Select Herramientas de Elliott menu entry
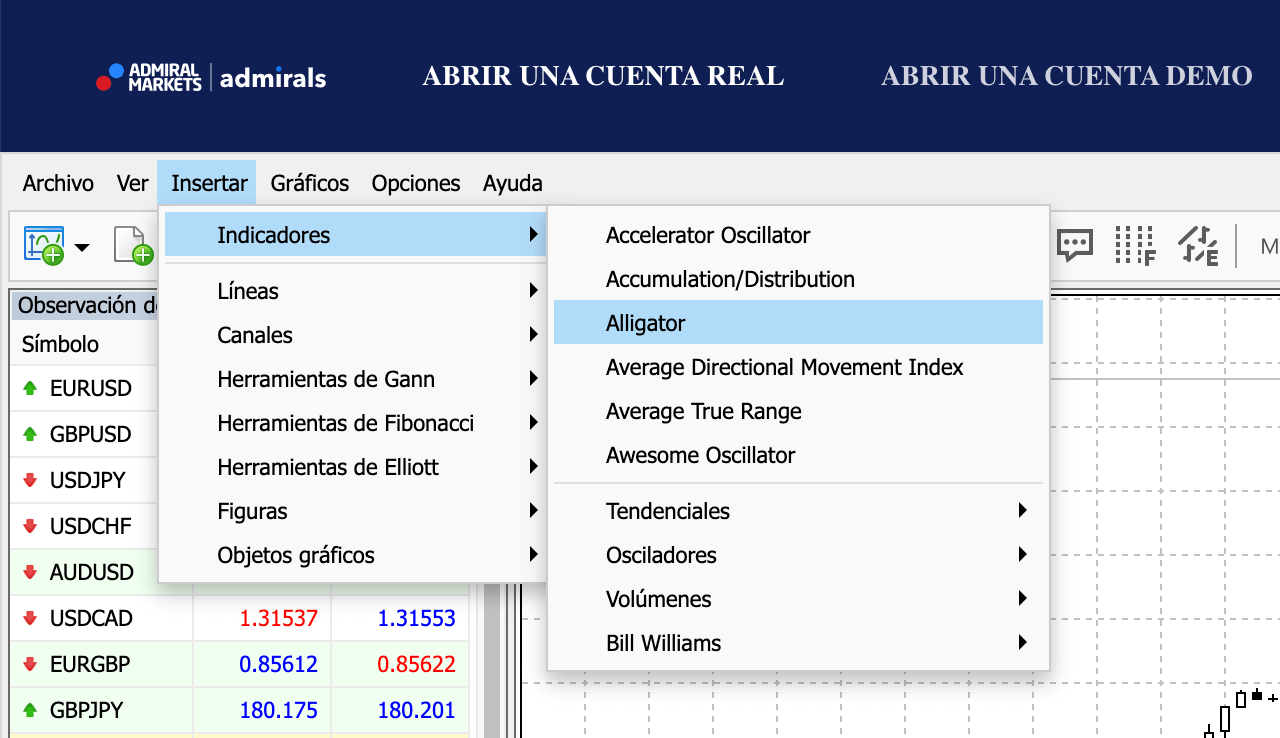The height and width of the screenshot is (738, 1280). point(354,467)
